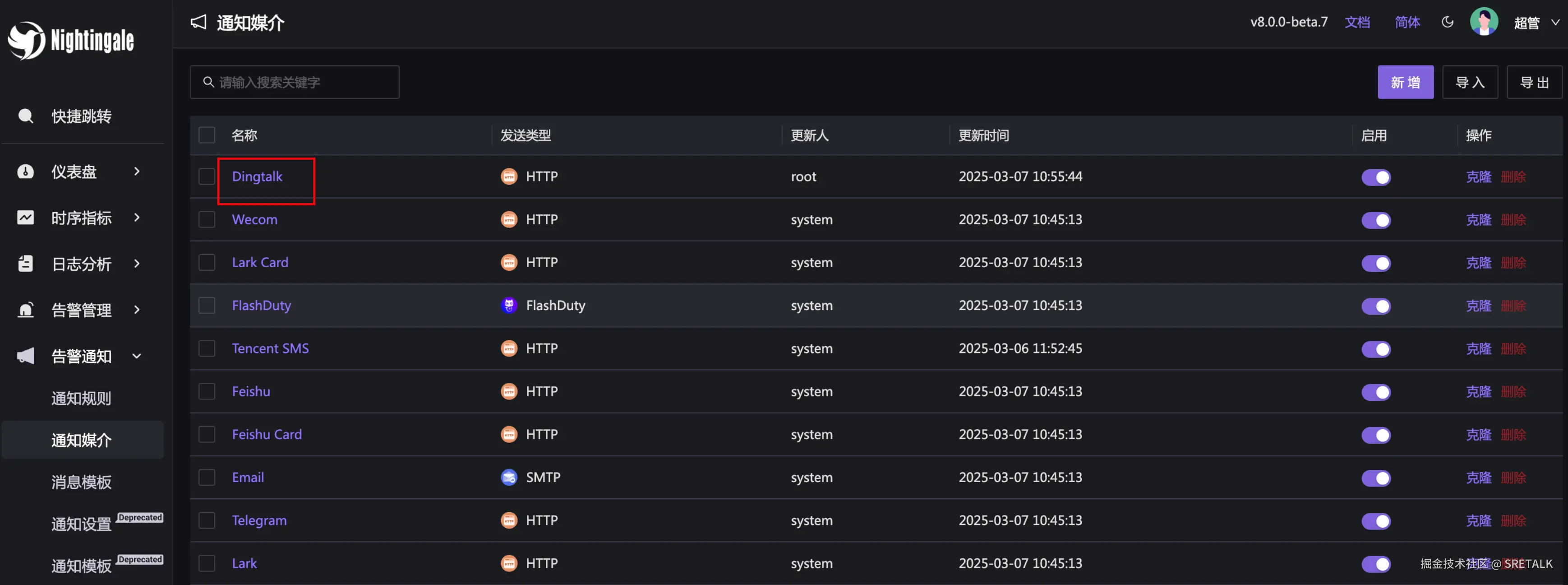Check the Lark Card row checkbox

[207, 262]
